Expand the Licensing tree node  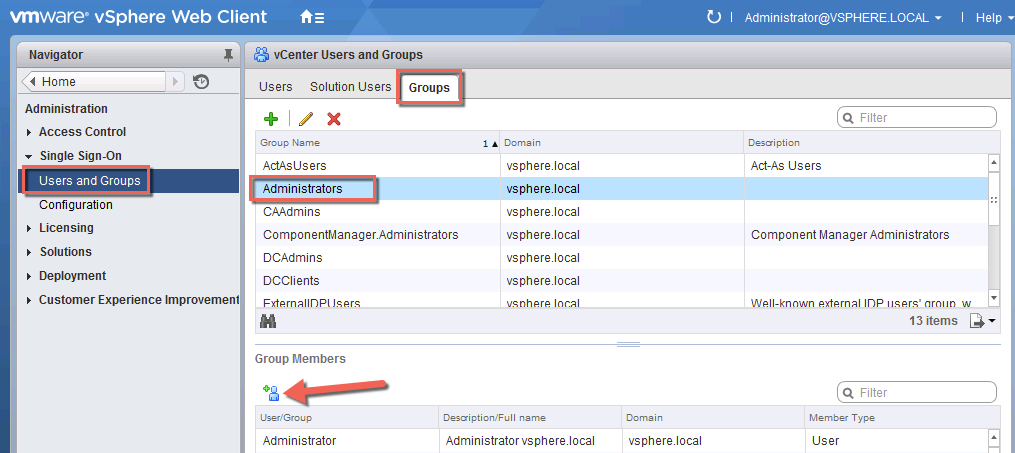30,228
